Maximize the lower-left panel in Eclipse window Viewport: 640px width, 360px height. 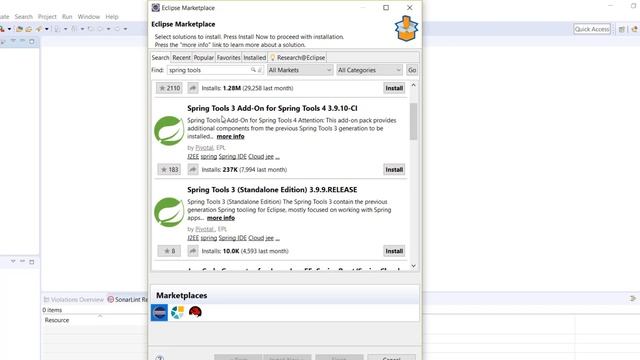tap(32, 262)
